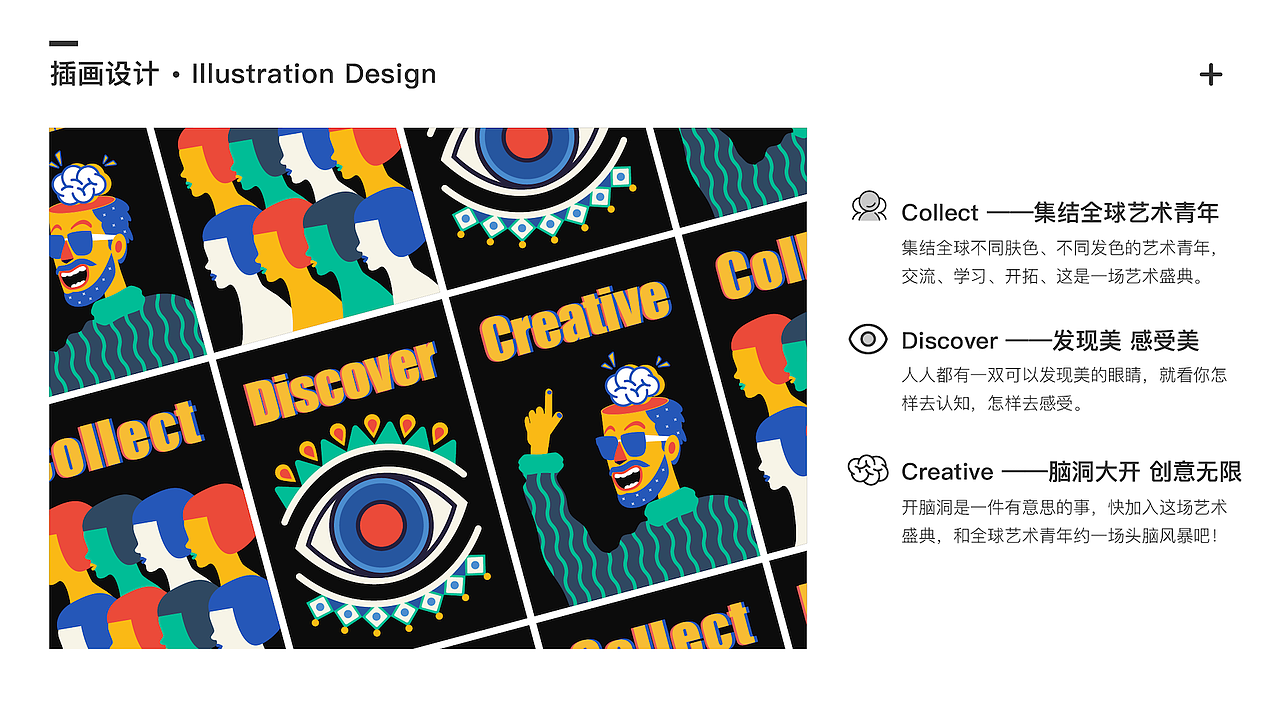
Task: Click the two-people icon beside Collect
Action: tap(868, 207)
